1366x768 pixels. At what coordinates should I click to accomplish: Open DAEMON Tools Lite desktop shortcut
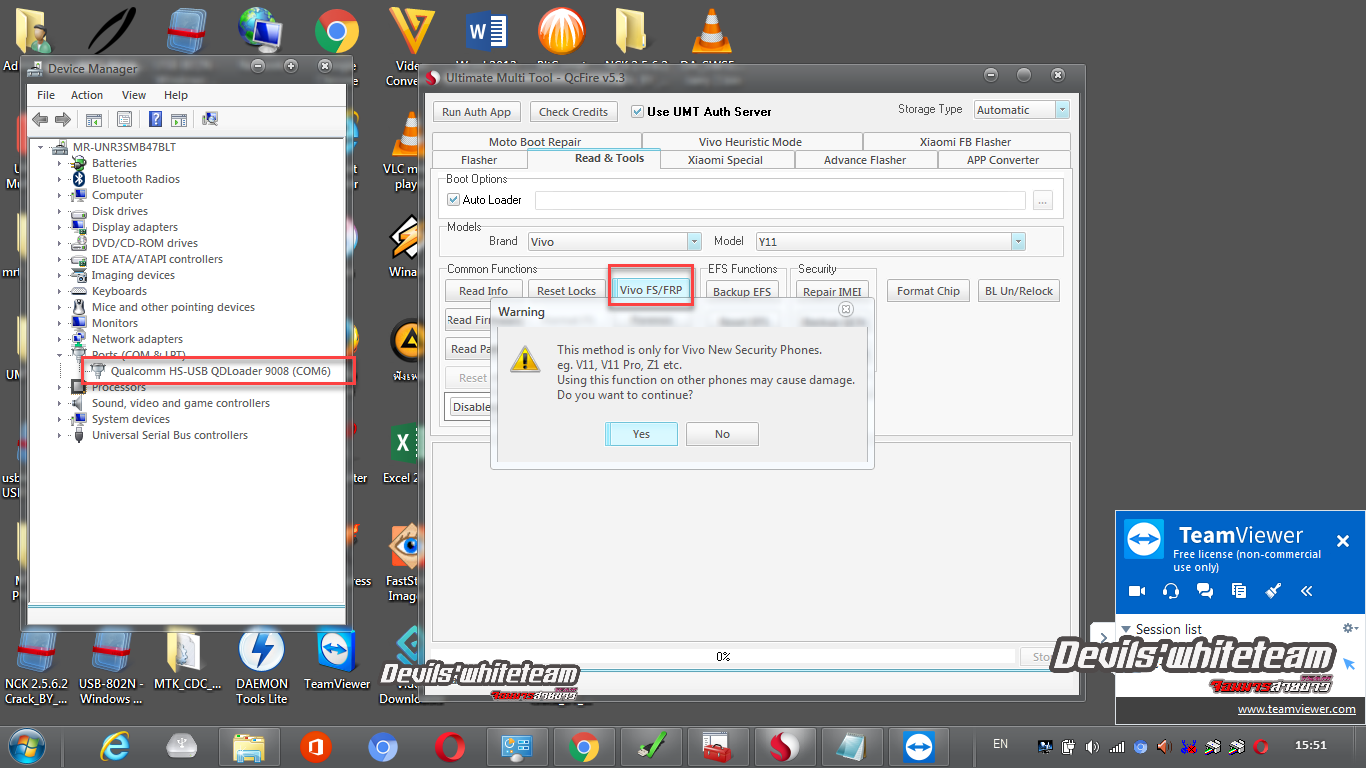tap(262, 664)
